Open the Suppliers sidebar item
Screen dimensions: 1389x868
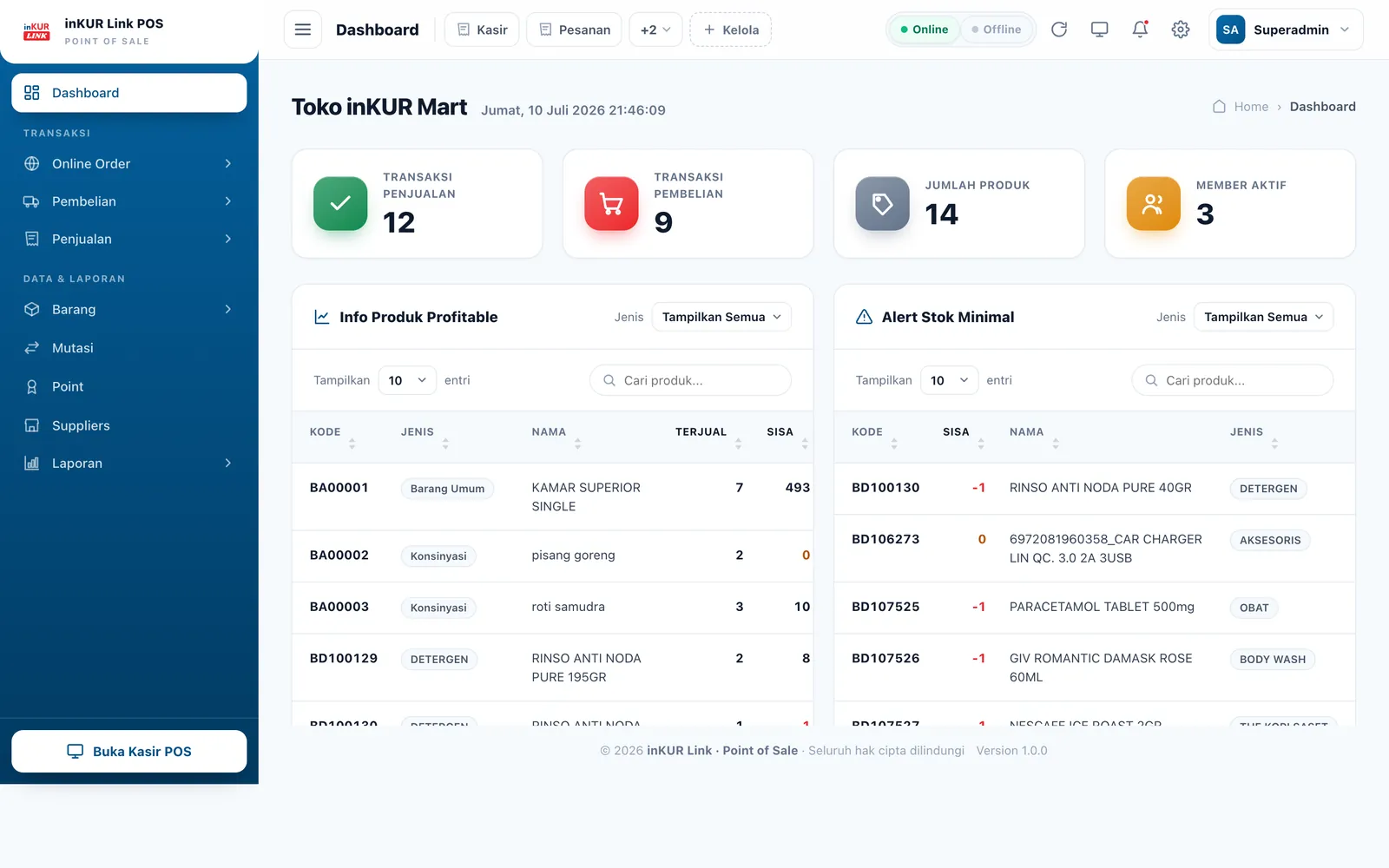click(x=128, y=425)
